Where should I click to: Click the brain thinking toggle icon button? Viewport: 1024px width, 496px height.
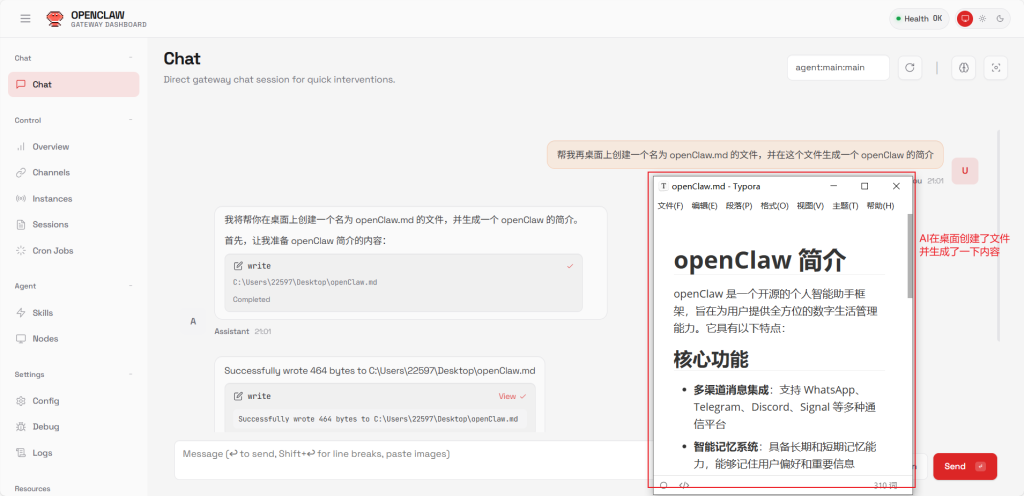(965, 68)
